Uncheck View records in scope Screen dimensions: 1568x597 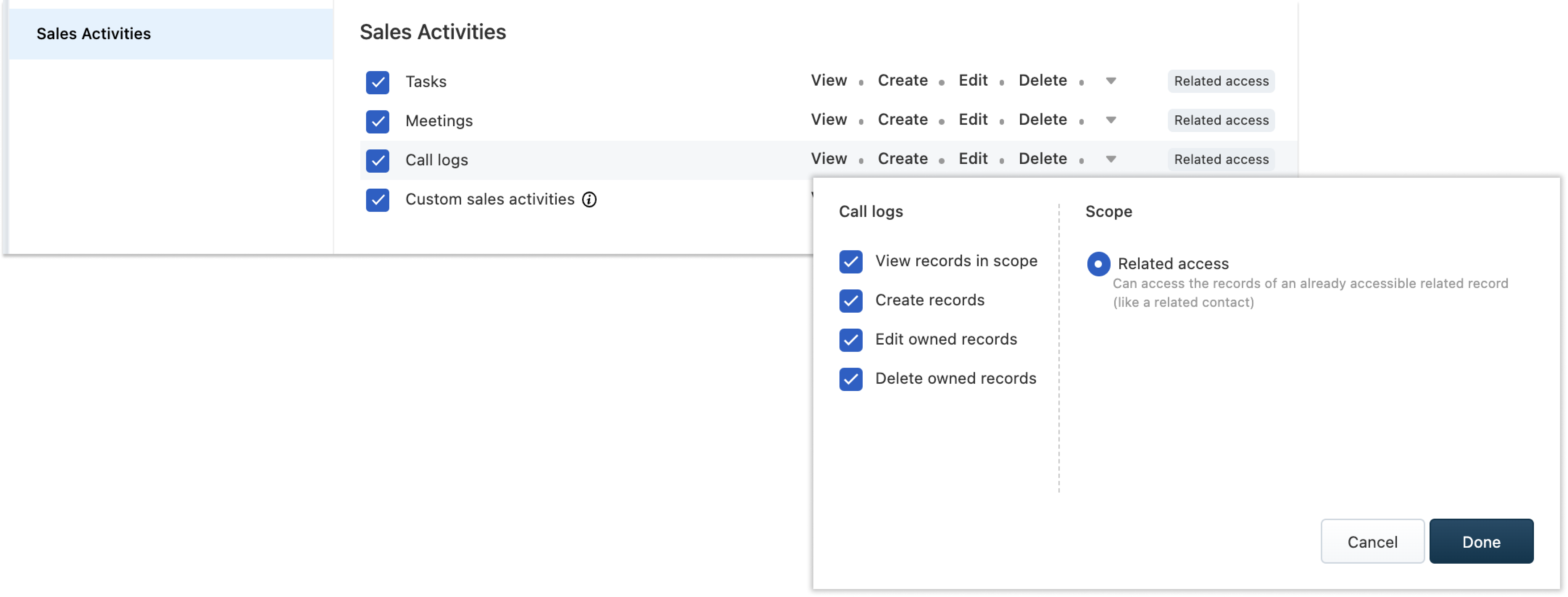(850, 262)
